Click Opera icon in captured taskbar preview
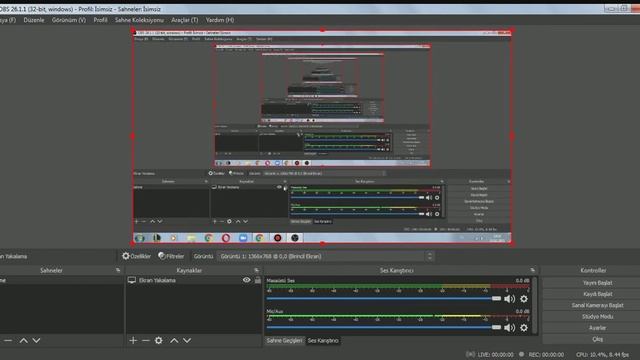Viewport: 640px width, 360px height. point(226,238)
